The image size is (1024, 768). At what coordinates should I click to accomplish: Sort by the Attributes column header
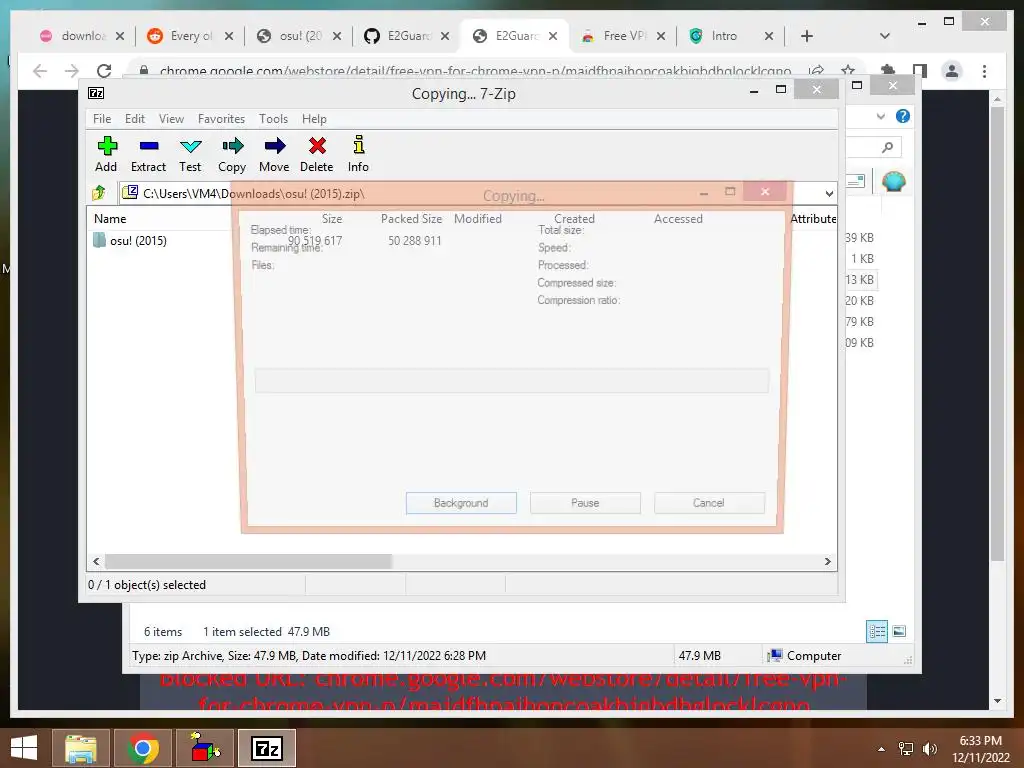[813, 219]
